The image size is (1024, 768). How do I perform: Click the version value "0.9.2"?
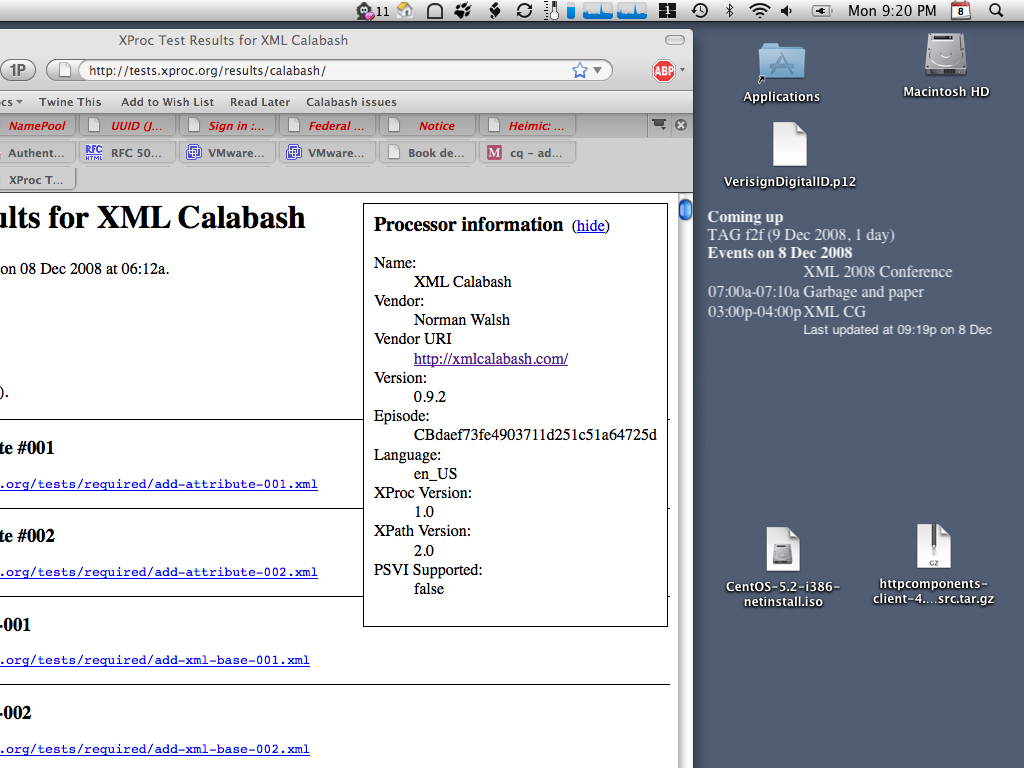tap(430, 396)
